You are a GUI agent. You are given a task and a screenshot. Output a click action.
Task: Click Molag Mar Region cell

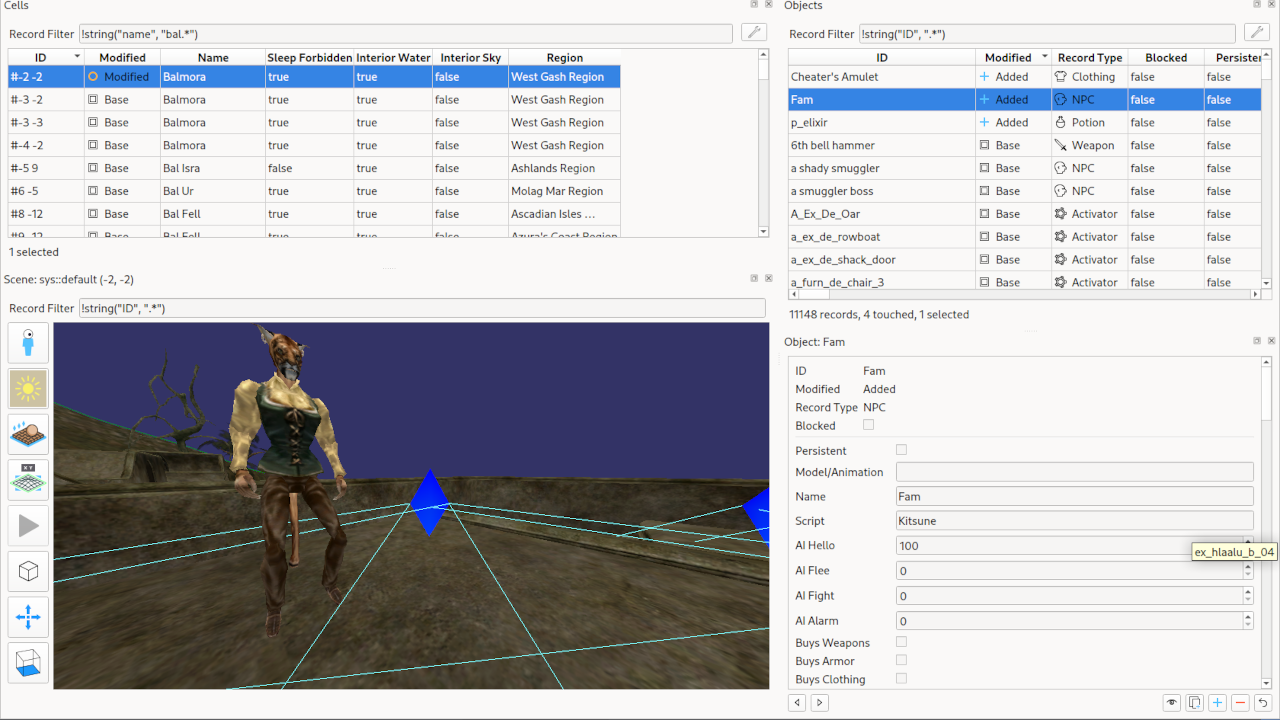pos(564,191)
